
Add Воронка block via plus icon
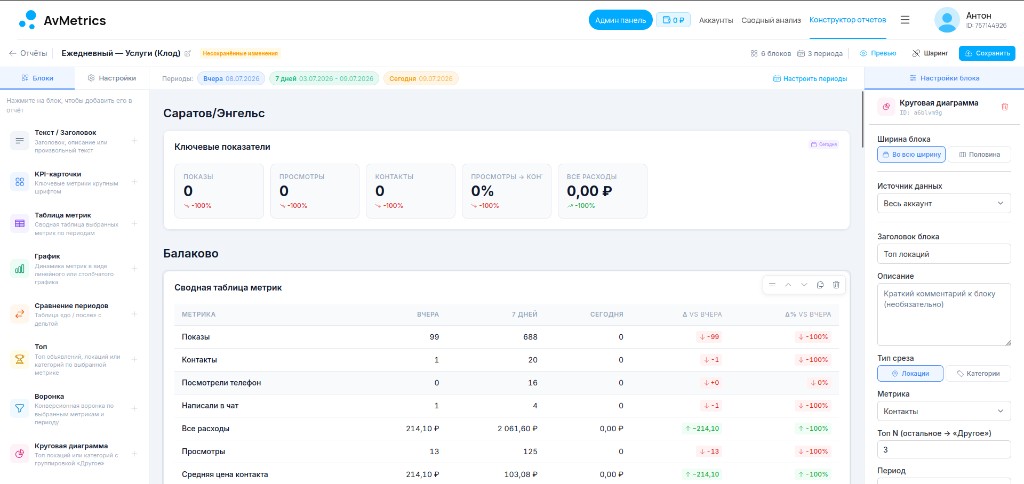pos(134,409)
